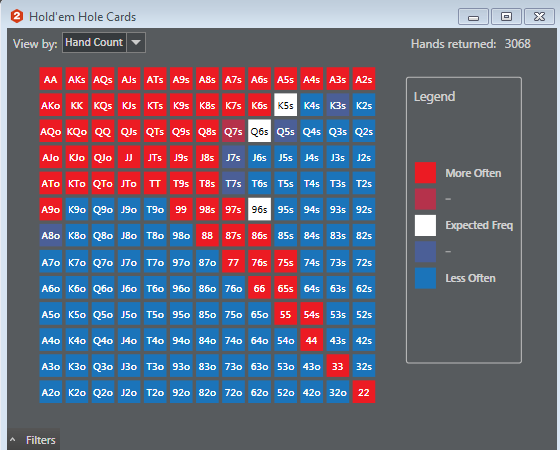
Task: Click the blue Less Often swatch
Action: (x=425, y=278)
